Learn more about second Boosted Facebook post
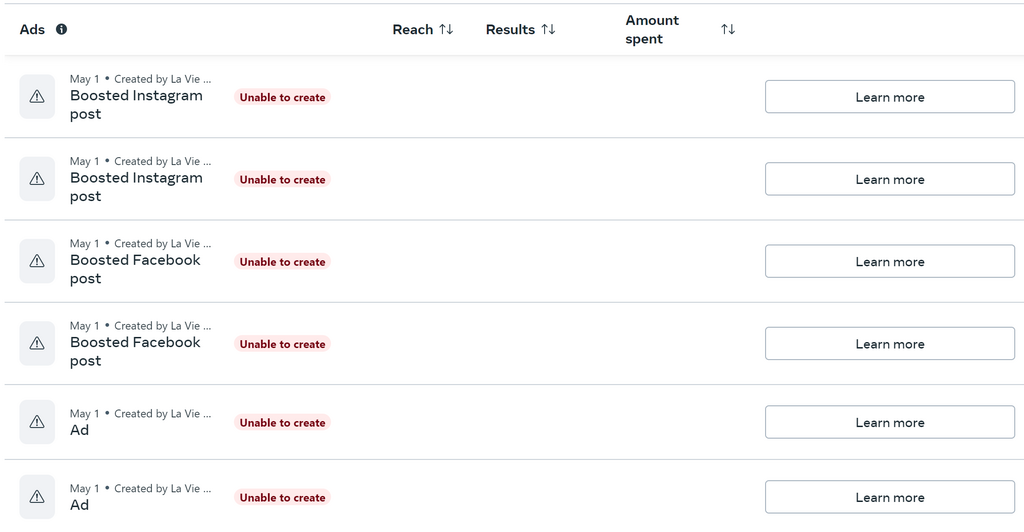 [x=889, y=343]
